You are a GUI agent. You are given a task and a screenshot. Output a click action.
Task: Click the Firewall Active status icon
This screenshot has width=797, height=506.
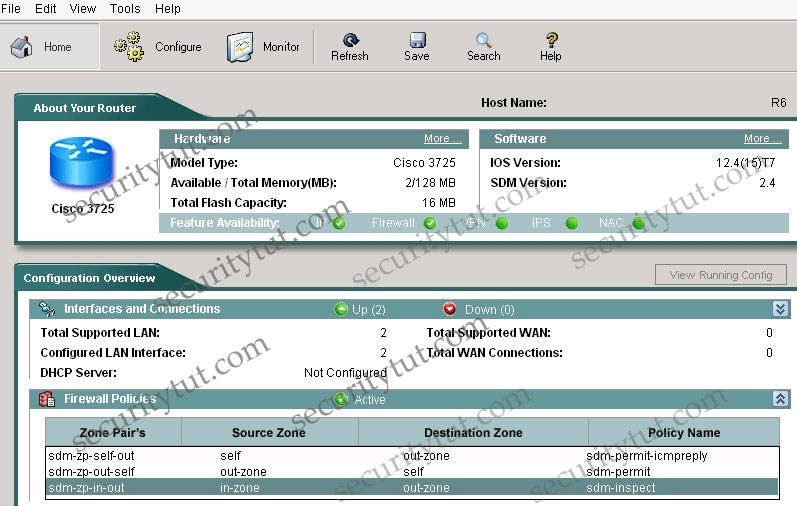tap(341, 399)
